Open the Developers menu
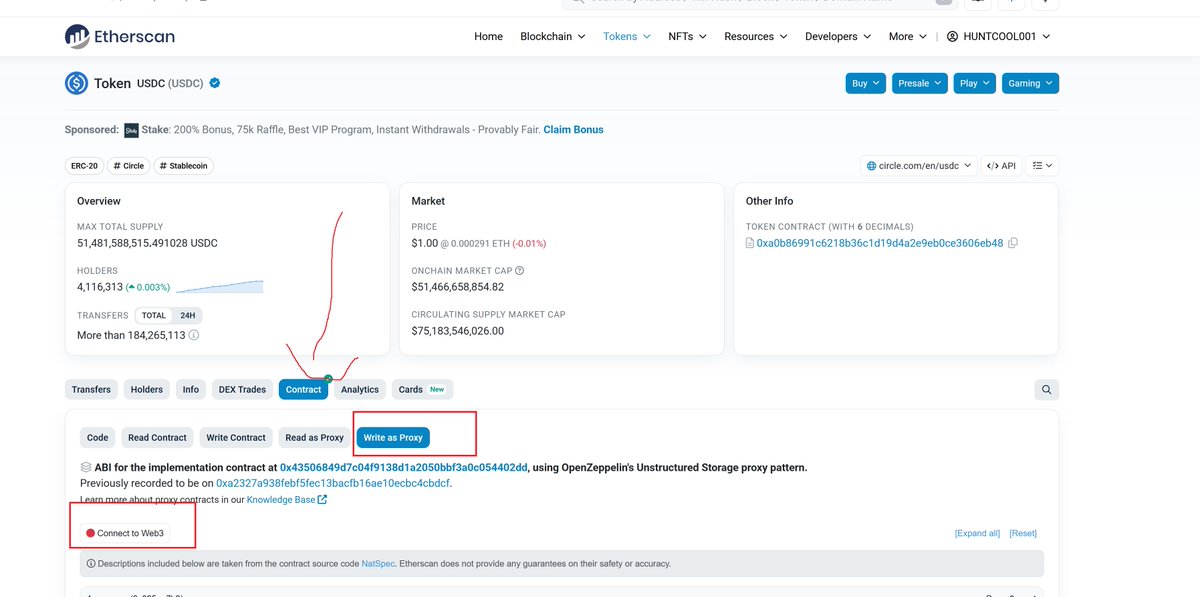 pyautogui.click(x=837, y=36)
